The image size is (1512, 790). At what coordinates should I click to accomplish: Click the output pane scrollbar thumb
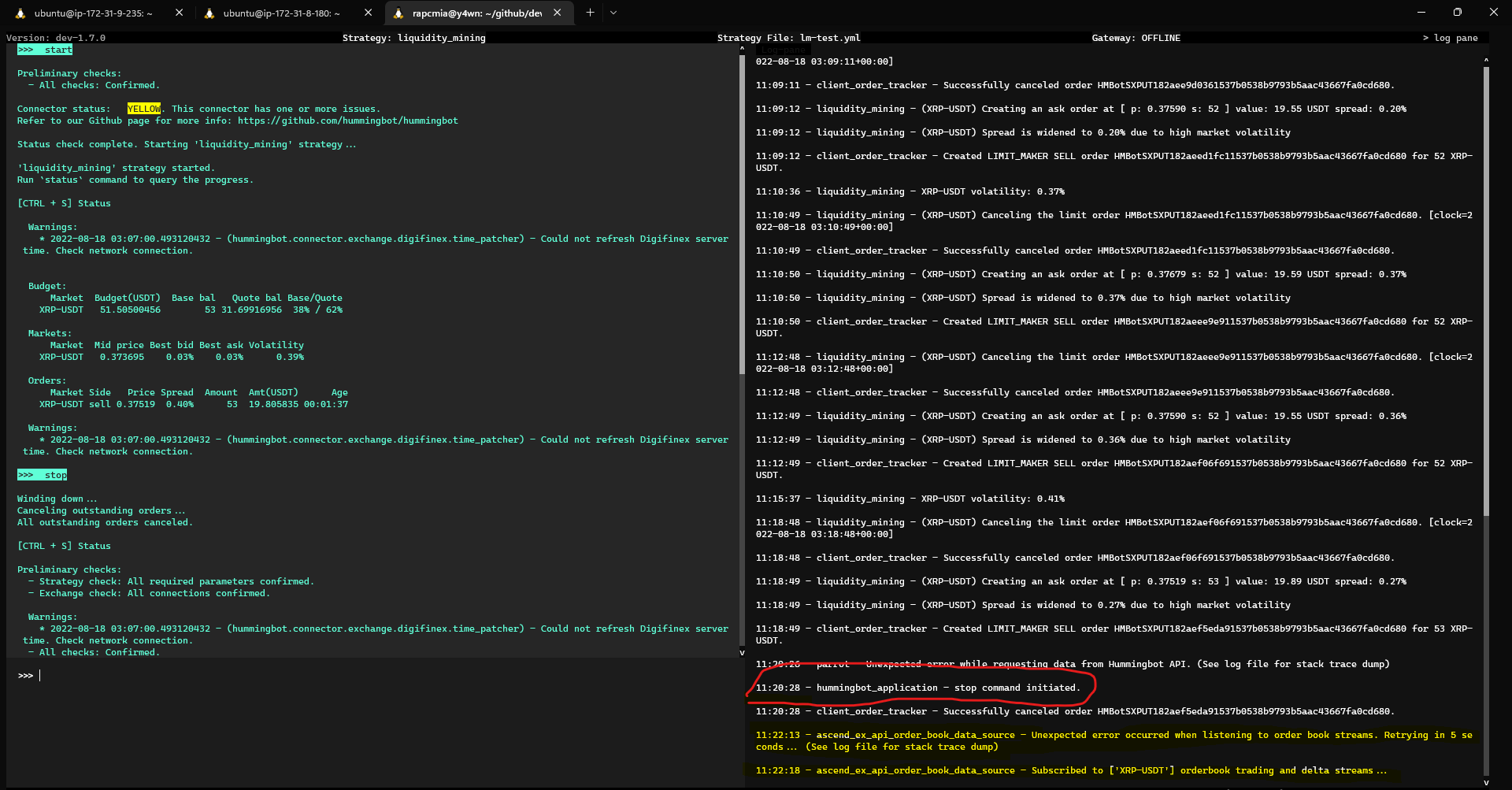(742, 213)
